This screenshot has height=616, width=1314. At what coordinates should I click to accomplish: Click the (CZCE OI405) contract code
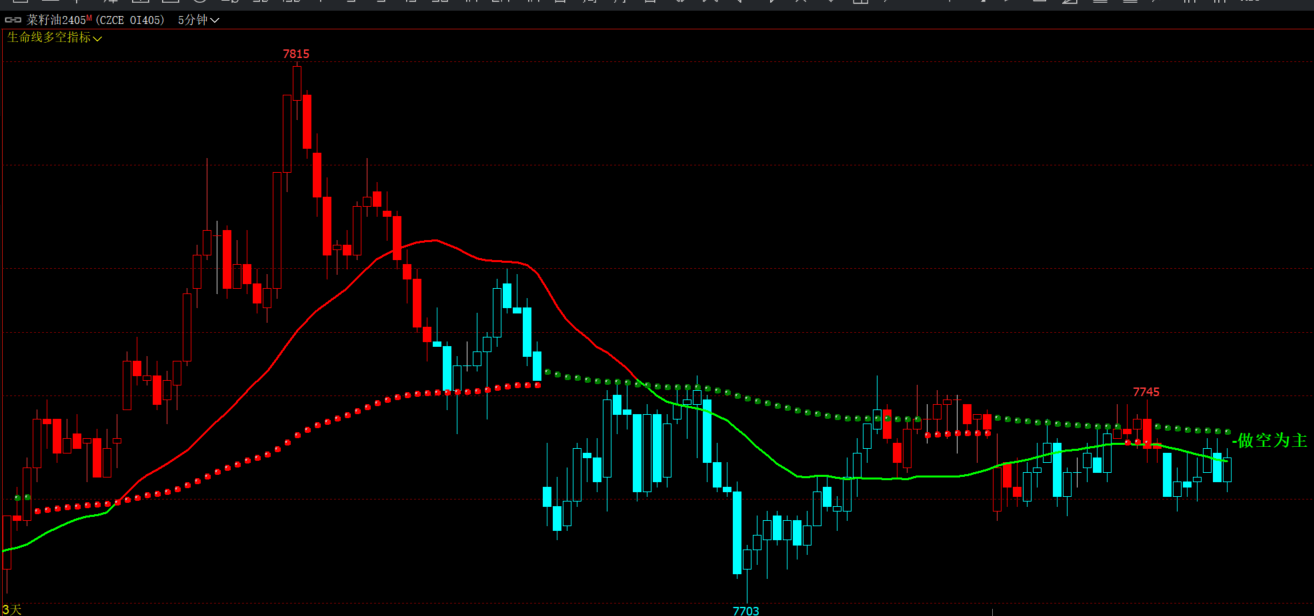[132, 20]
